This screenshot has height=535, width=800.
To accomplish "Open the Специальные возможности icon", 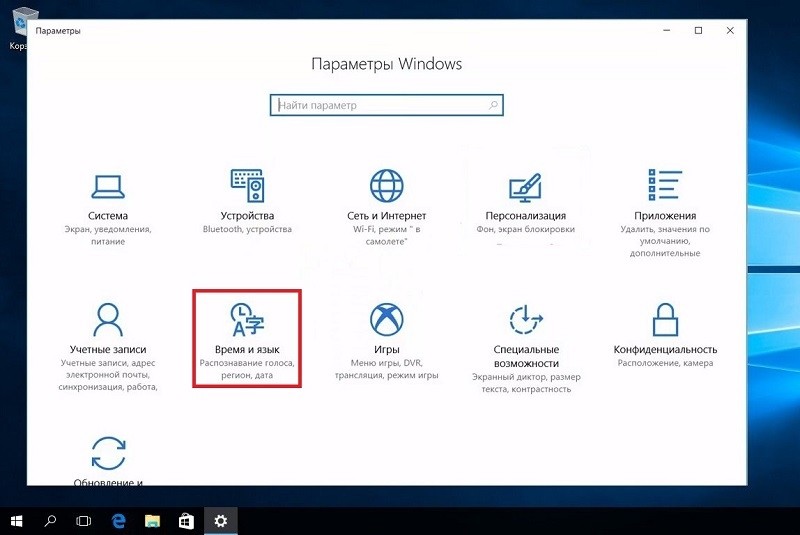I will 526,320.
